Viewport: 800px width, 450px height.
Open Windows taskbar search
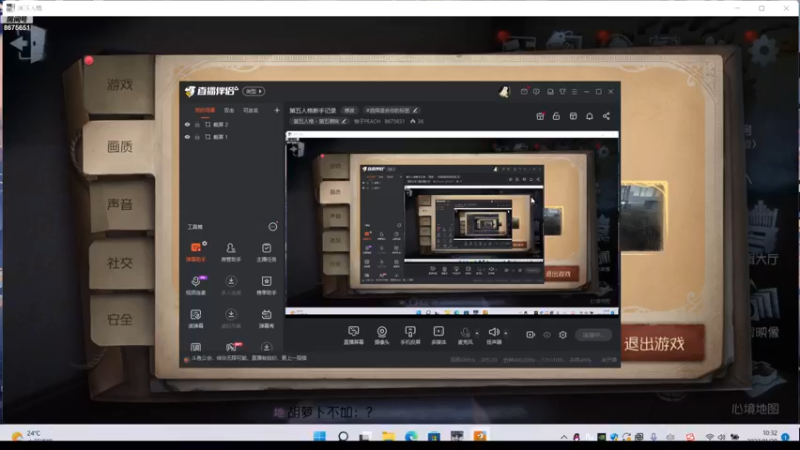pyautogui.click(x=343, y=437)
